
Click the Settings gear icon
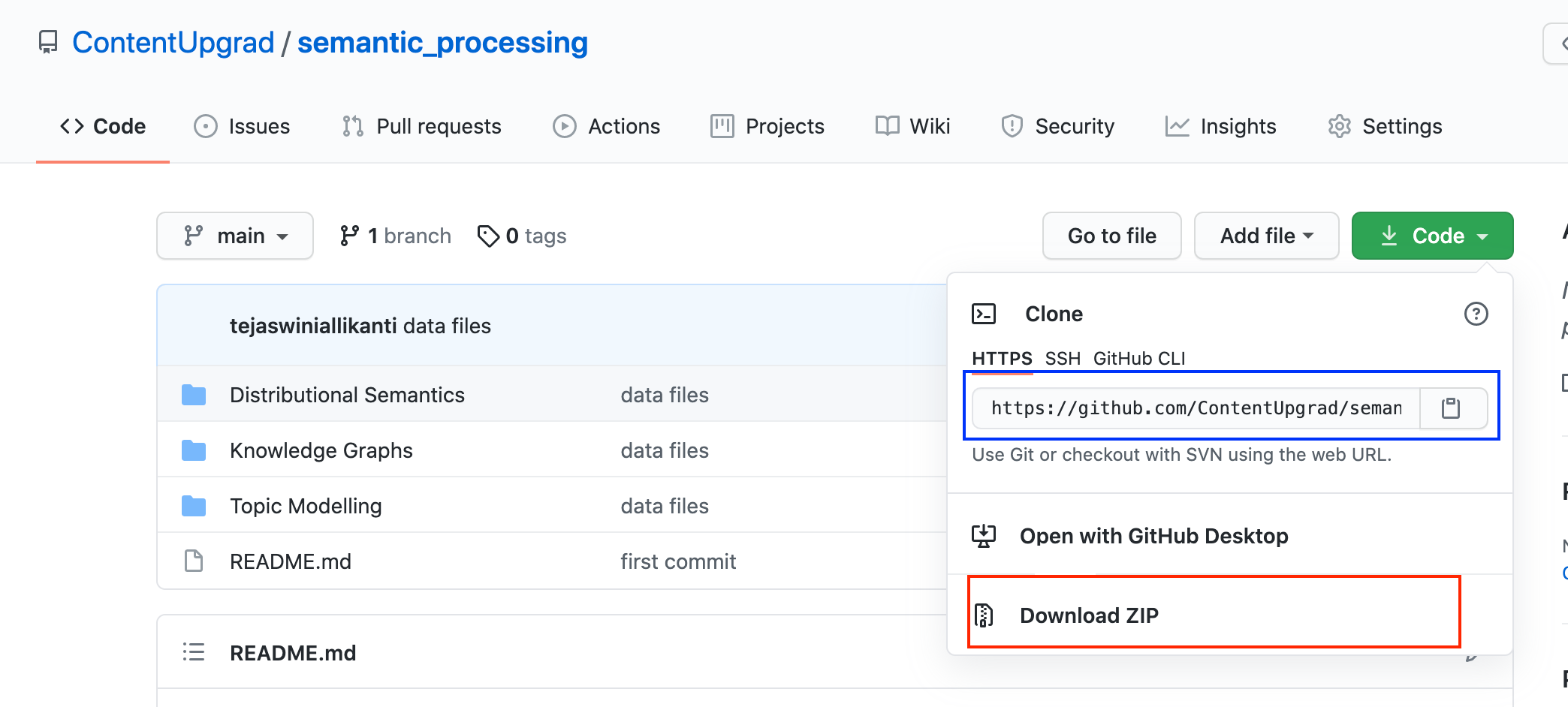coord(1339,126)
